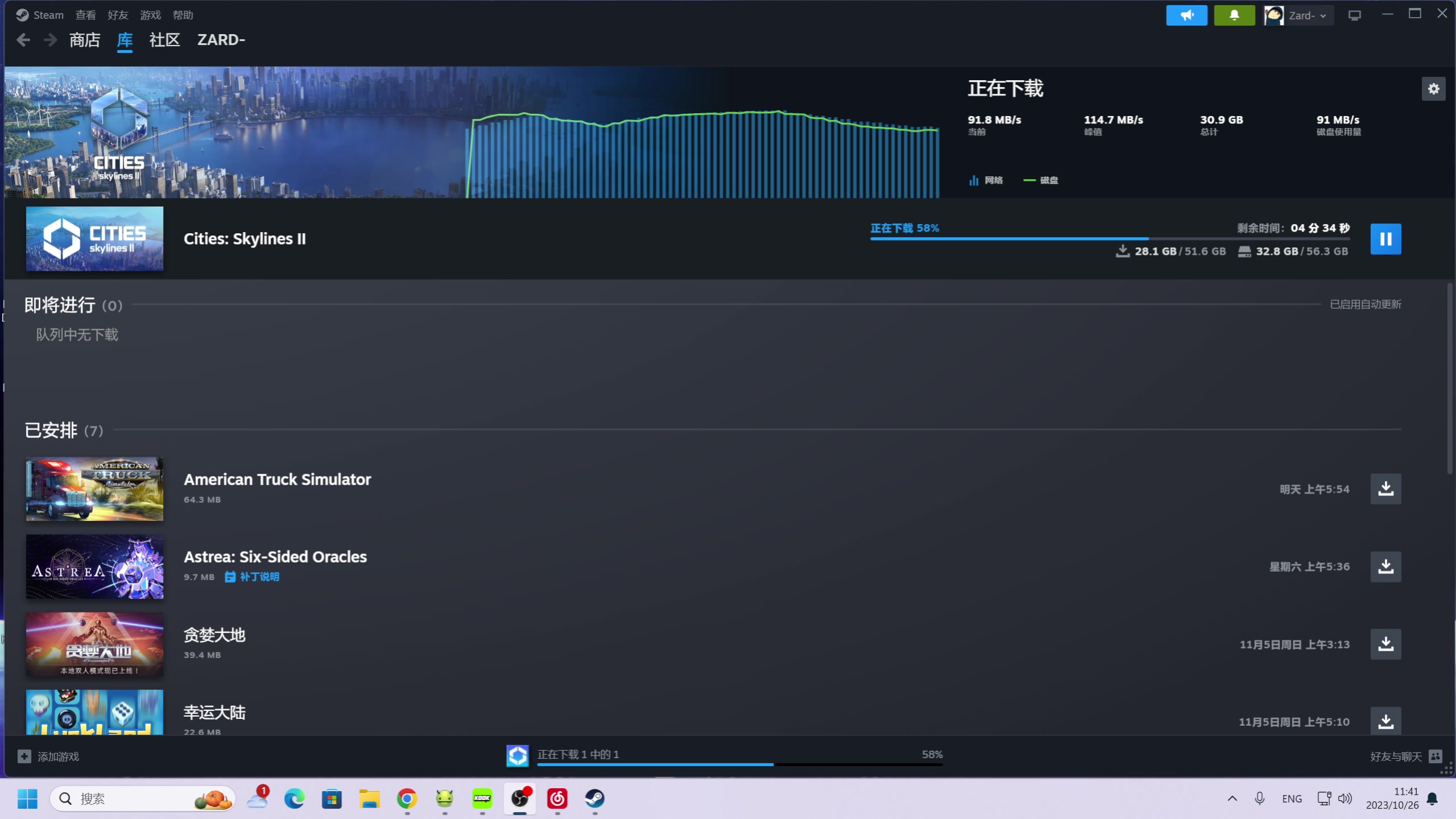Start Astrea: Six-Sided Oracles download
This screenshot has width=1456, height=819.
point(1385,566)
